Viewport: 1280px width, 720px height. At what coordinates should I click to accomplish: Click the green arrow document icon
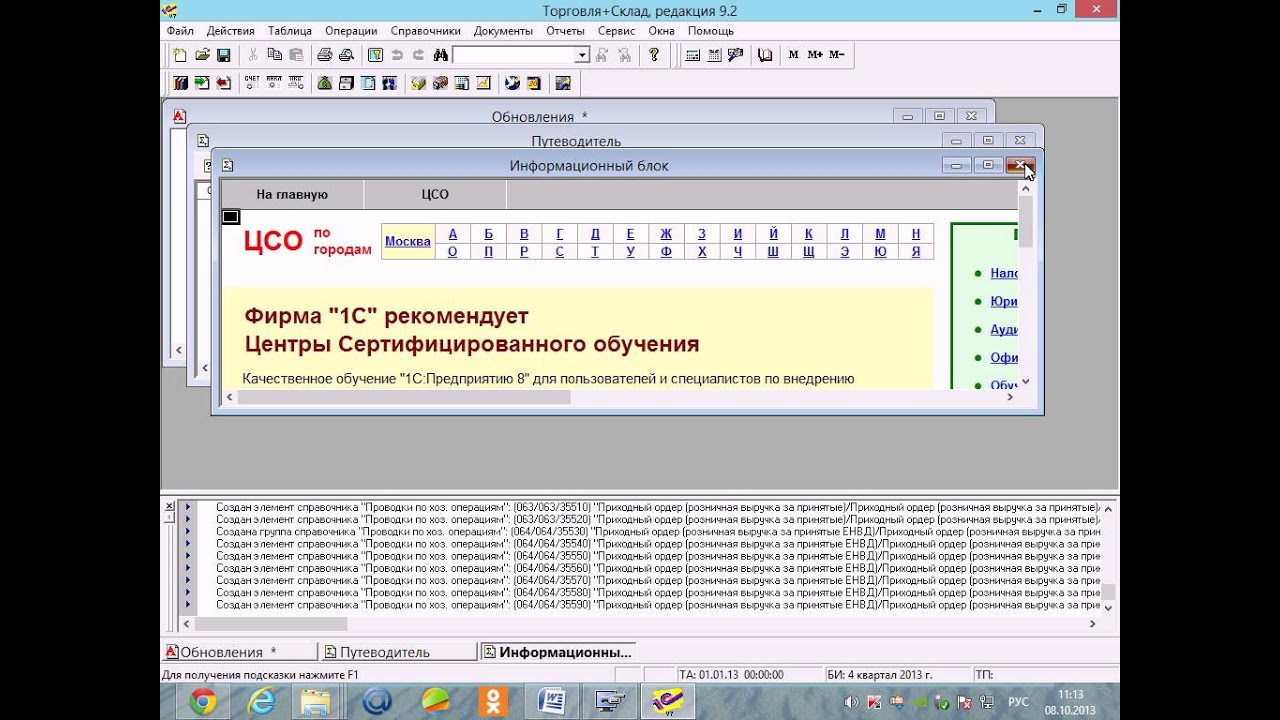click(x=202, y=83)
